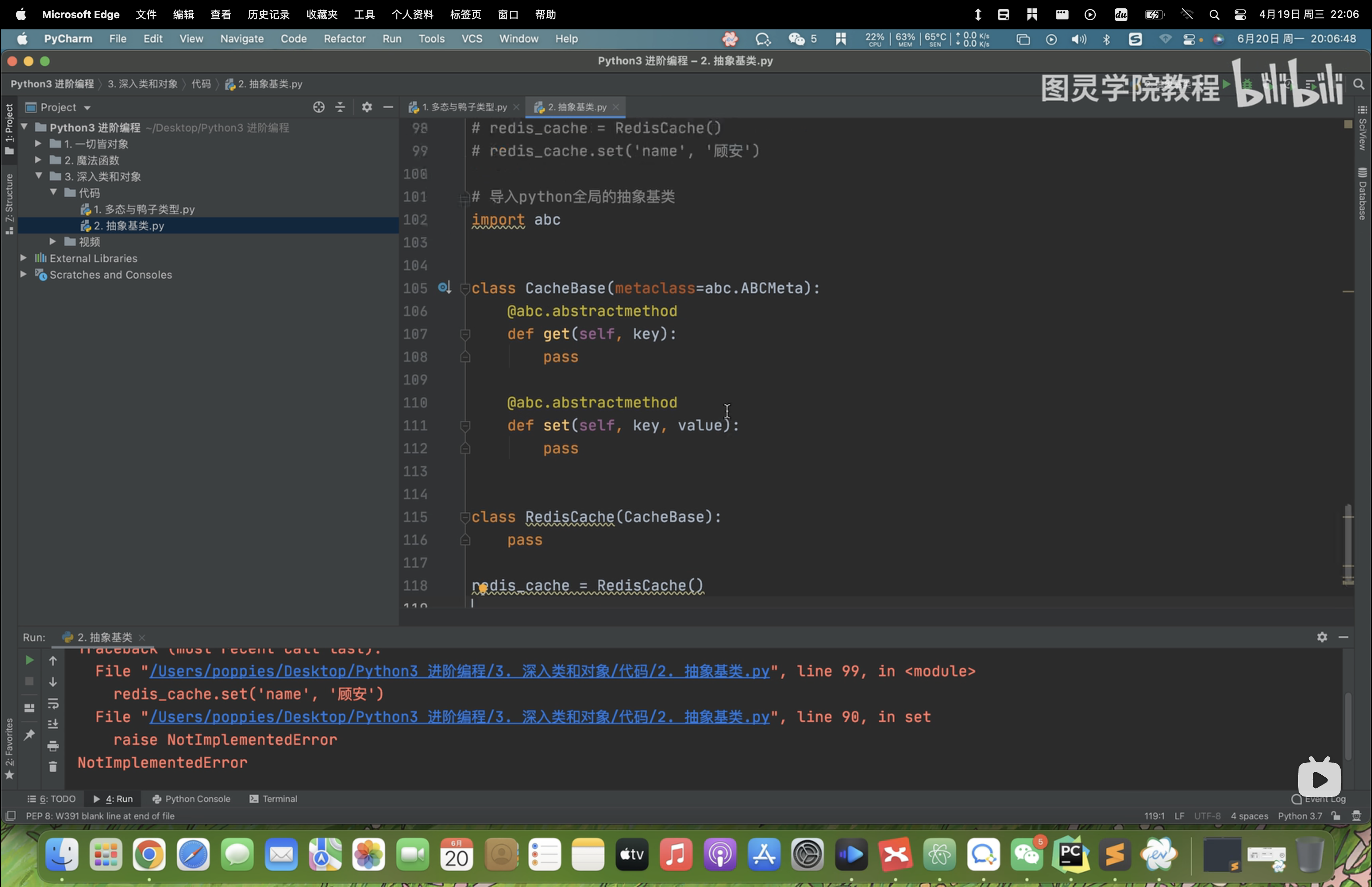Change the 4 spaces indent setting
This screenshot has width=1372, height=887.
click(x=1249, y=816)
